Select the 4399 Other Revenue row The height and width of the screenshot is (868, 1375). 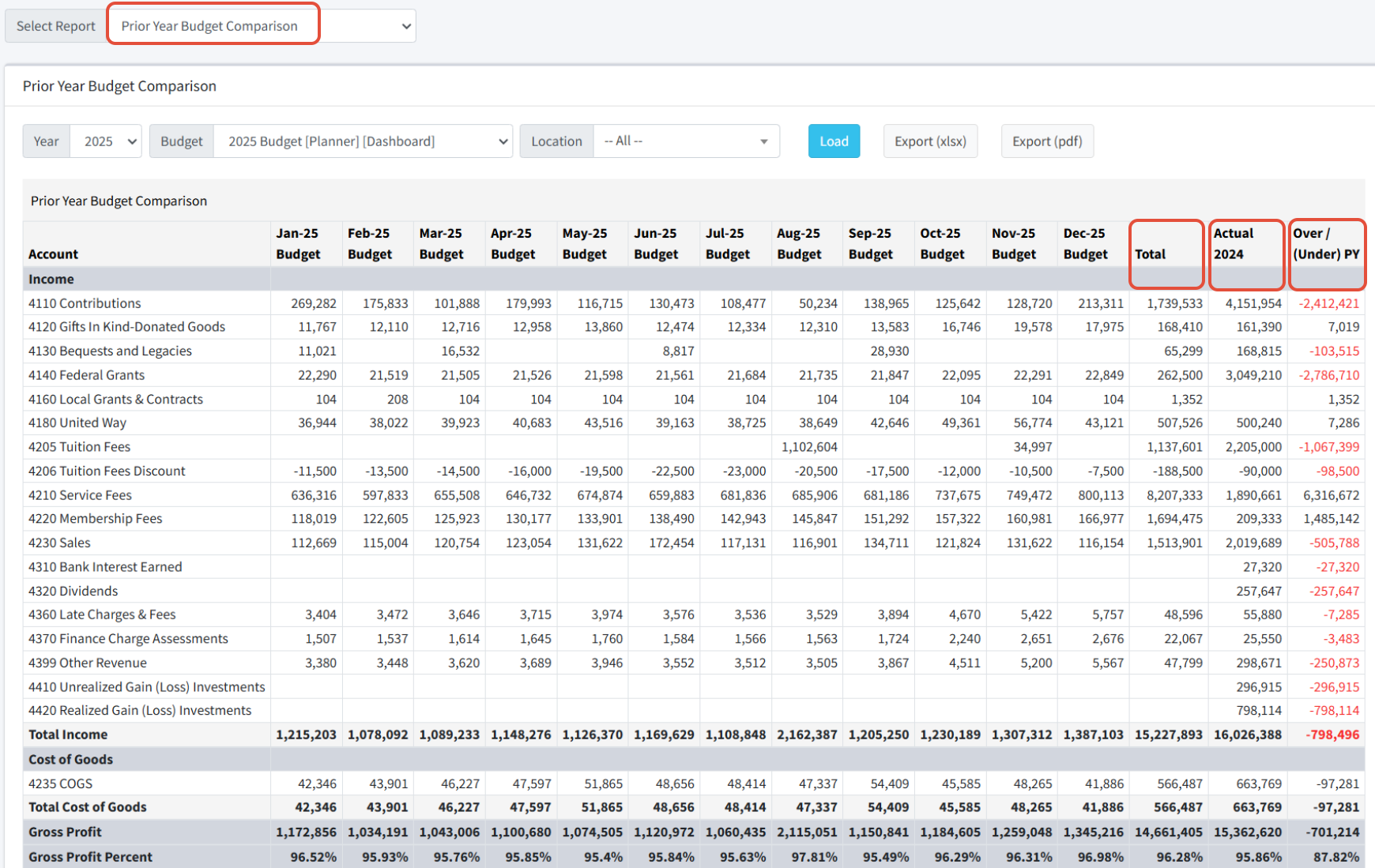694,663
